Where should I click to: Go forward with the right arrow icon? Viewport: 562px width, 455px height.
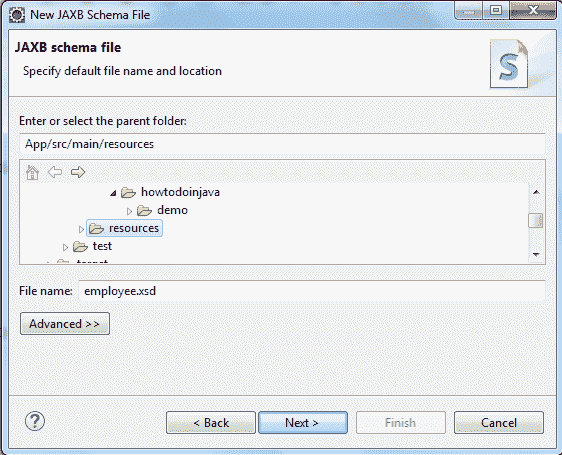coord(78,172)
